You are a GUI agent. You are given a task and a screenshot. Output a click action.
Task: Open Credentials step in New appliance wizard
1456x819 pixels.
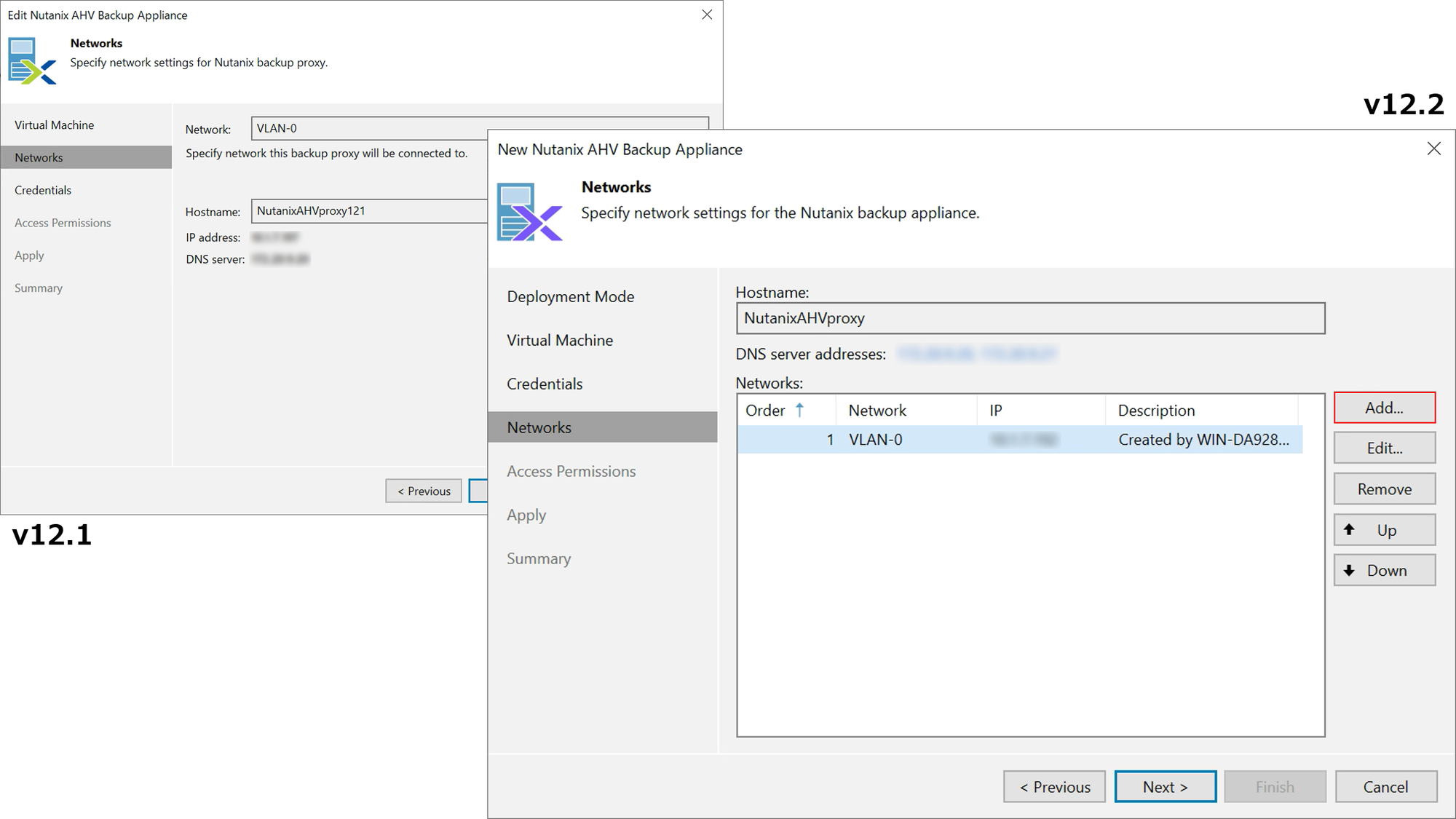545,384
